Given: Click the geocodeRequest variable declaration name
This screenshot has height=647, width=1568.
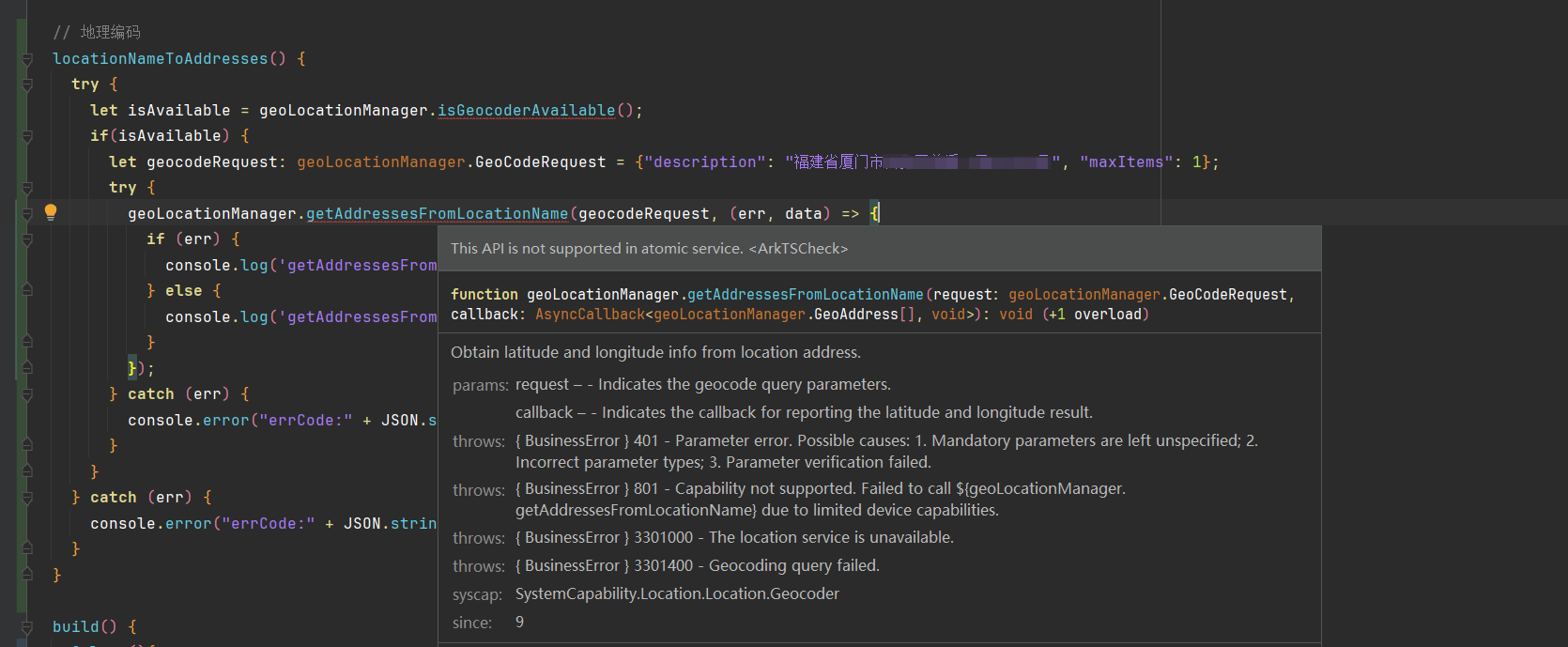Looking at the screenshot, I should pos(212,162).
